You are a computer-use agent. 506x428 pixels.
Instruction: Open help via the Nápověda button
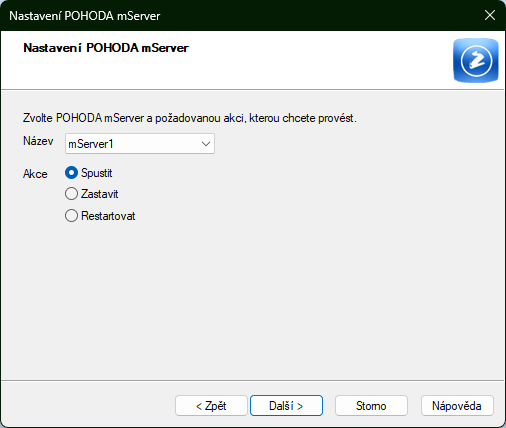[x=457, y=406]
